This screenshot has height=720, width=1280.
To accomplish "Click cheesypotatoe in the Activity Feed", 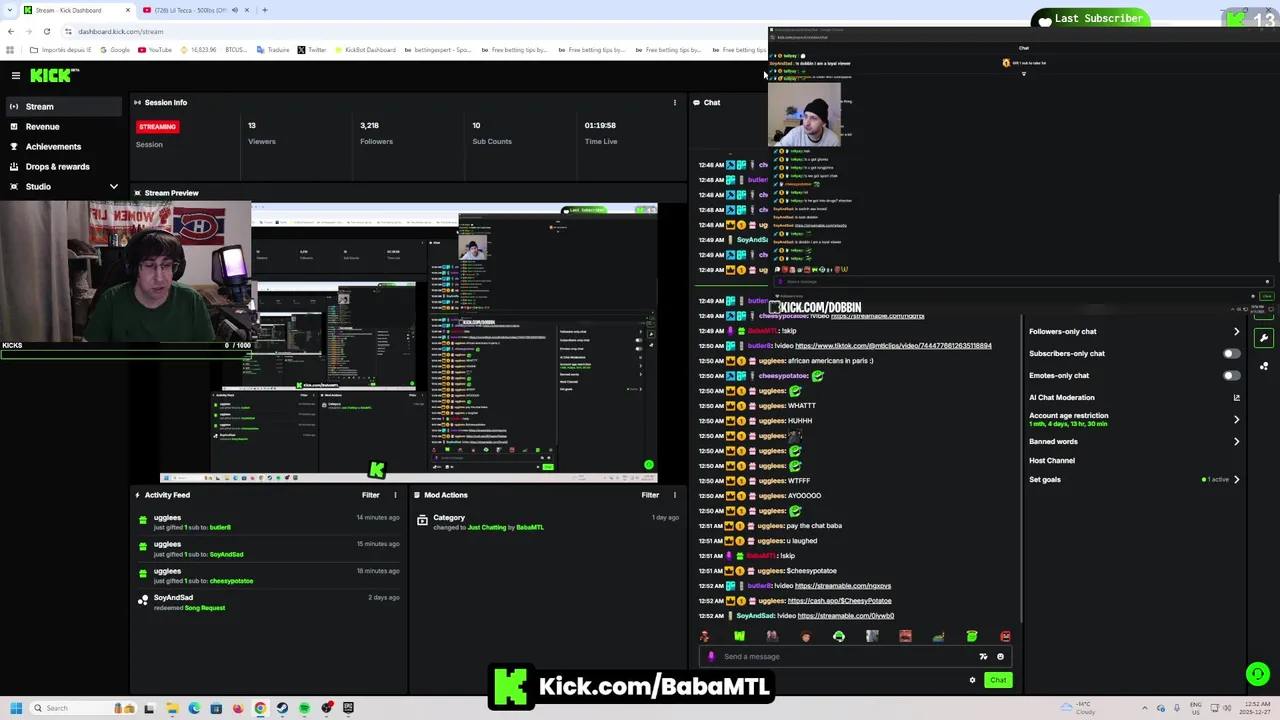I will click(231, 581).
